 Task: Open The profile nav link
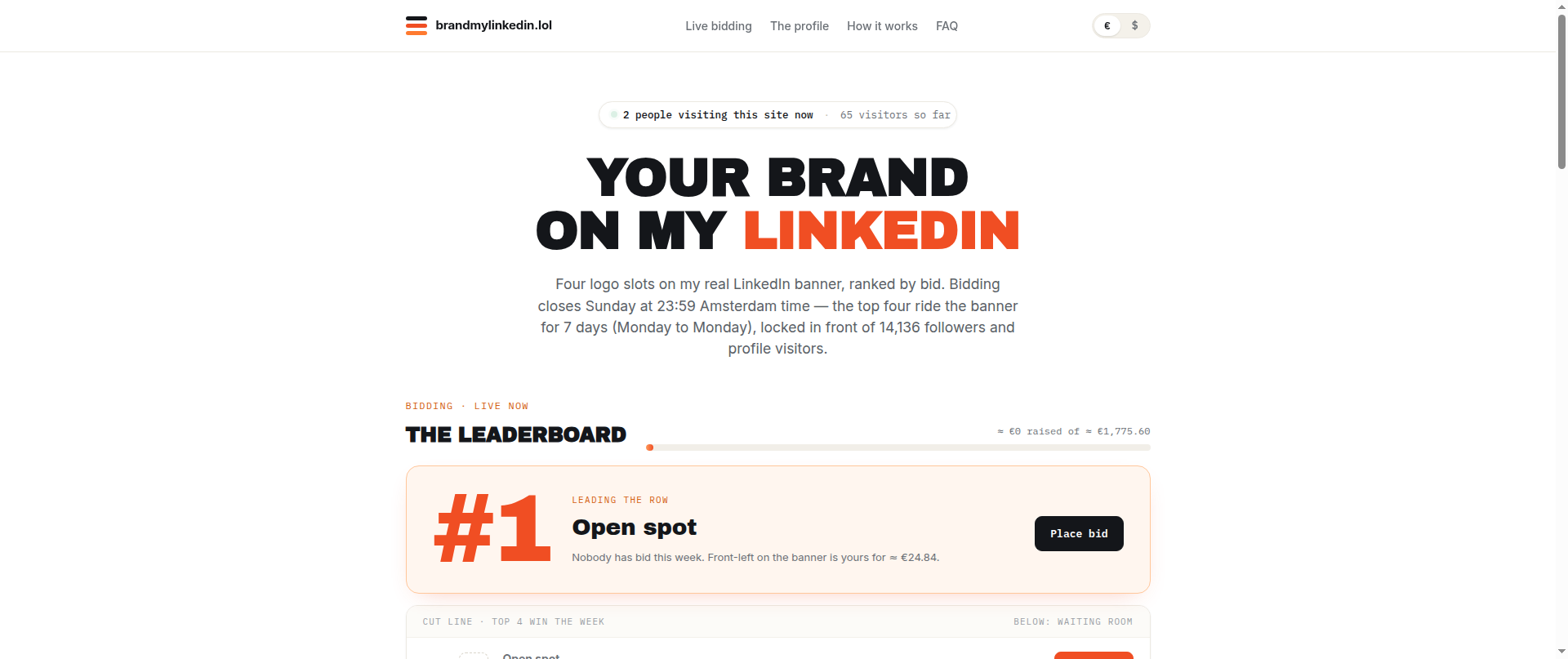800,26
